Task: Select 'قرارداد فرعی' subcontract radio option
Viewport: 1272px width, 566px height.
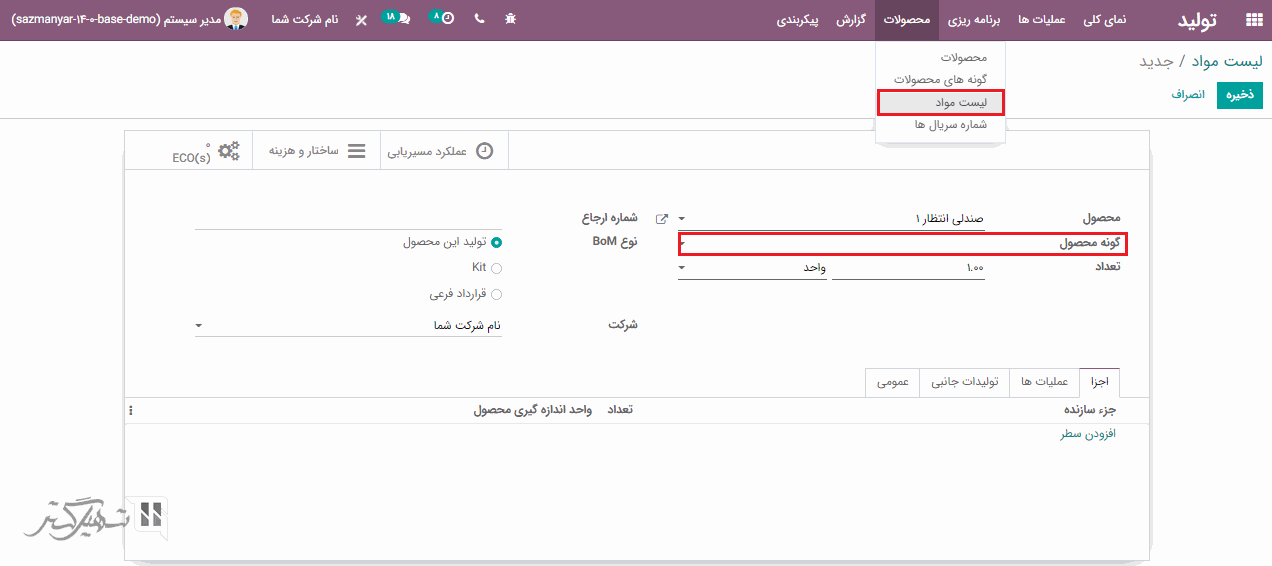Action: [x=497, y=294]
